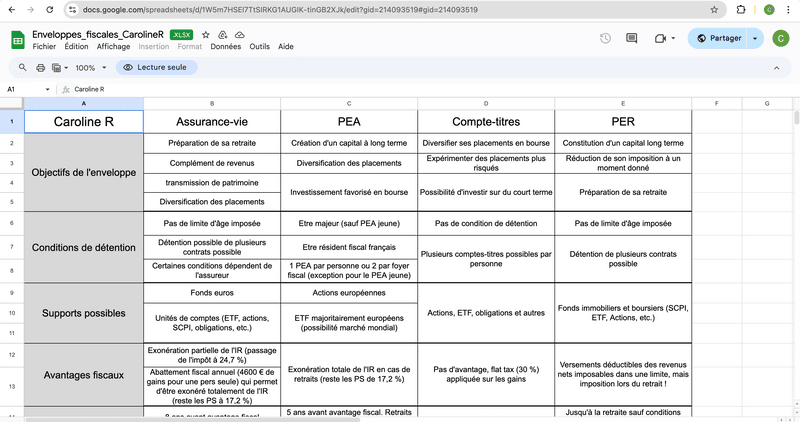
Task: Open site info icon in address bar
Action: [x=72, y=10]
